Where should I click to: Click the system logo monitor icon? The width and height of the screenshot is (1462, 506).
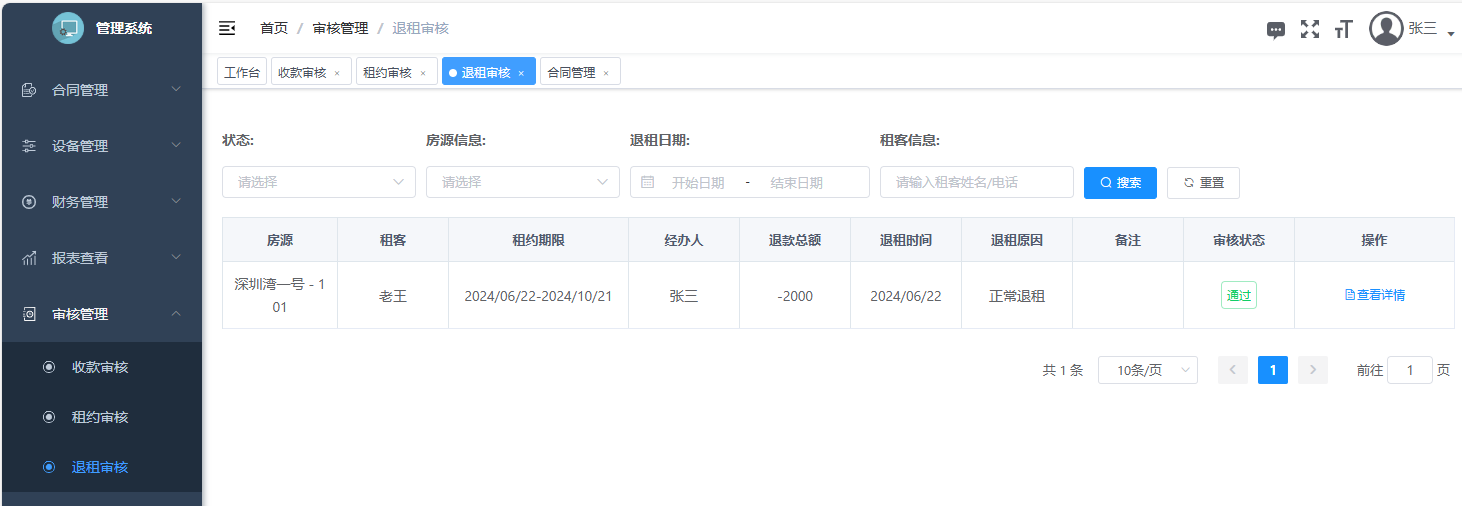tap(68, 28)
